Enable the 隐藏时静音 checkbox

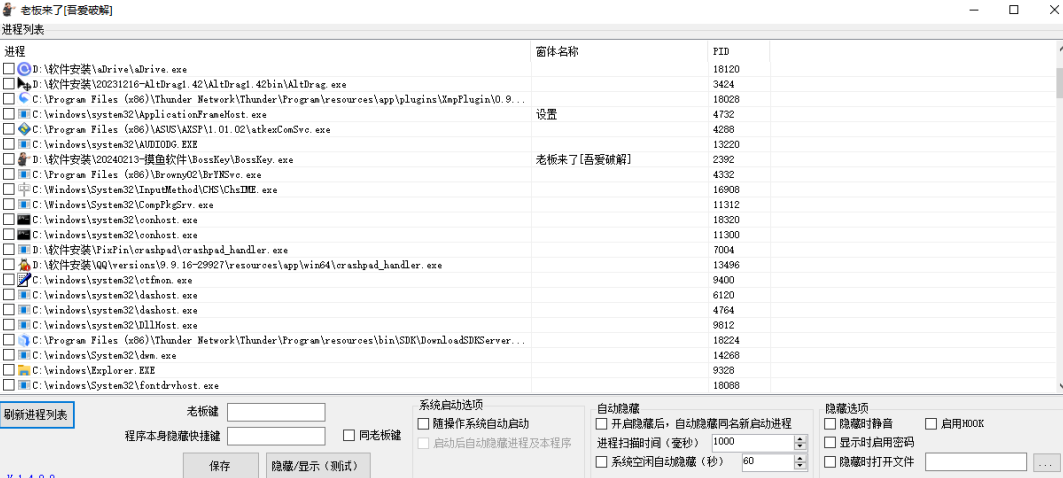pyautogui.click(x=830, y=424)
